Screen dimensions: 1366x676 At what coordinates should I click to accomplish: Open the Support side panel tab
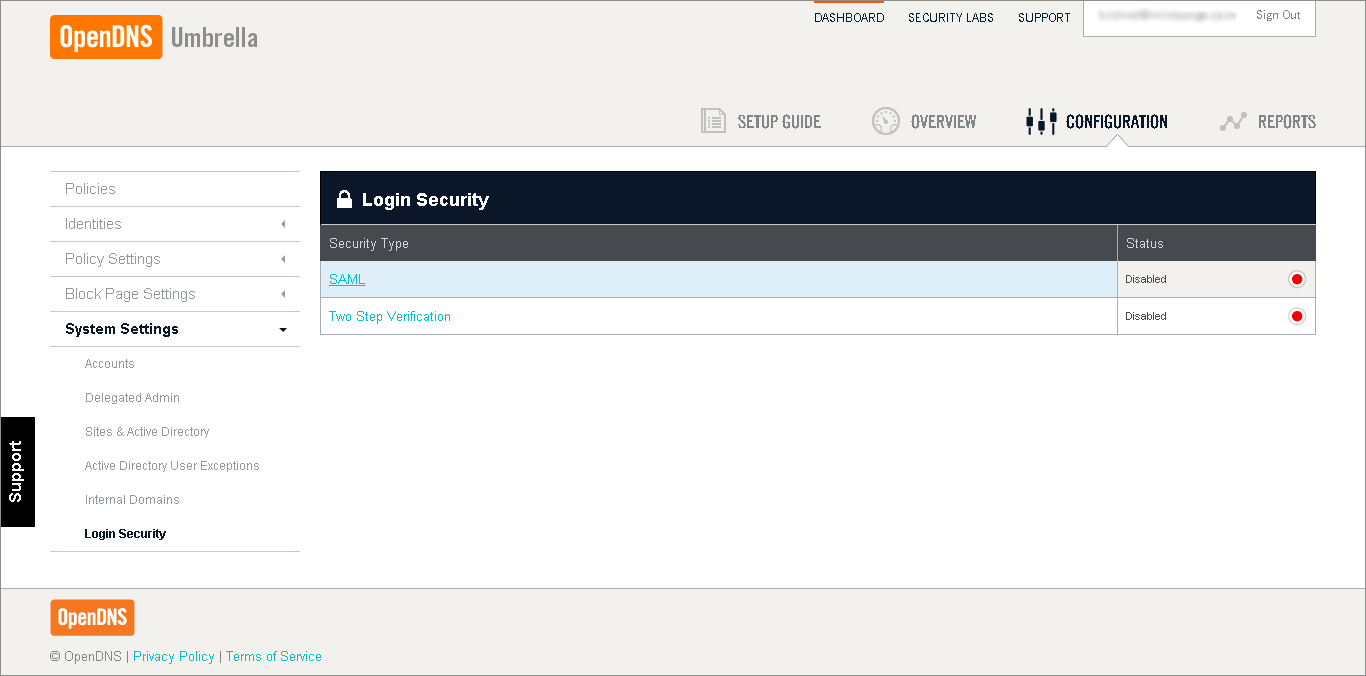point(17,471)
